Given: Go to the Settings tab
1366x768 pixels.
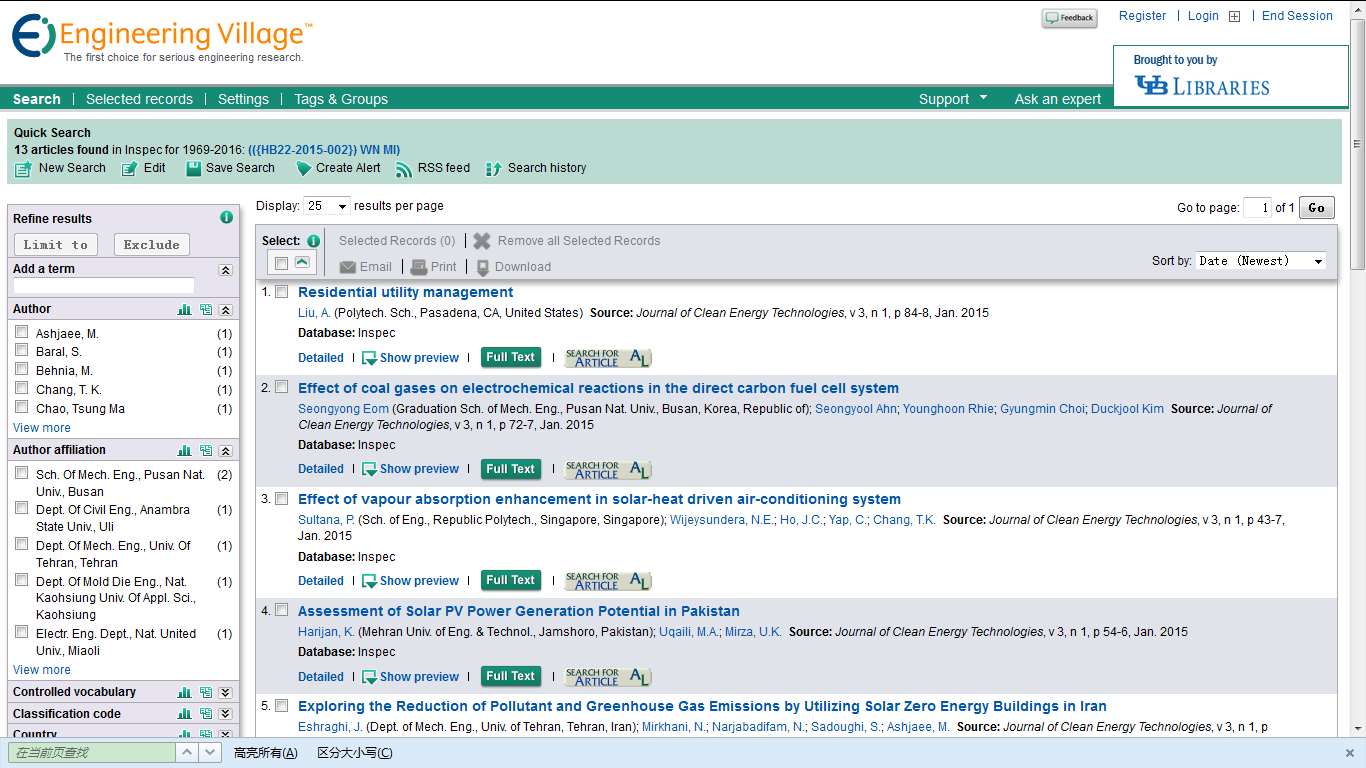Looking at the screenshot, I should point(243,99).
